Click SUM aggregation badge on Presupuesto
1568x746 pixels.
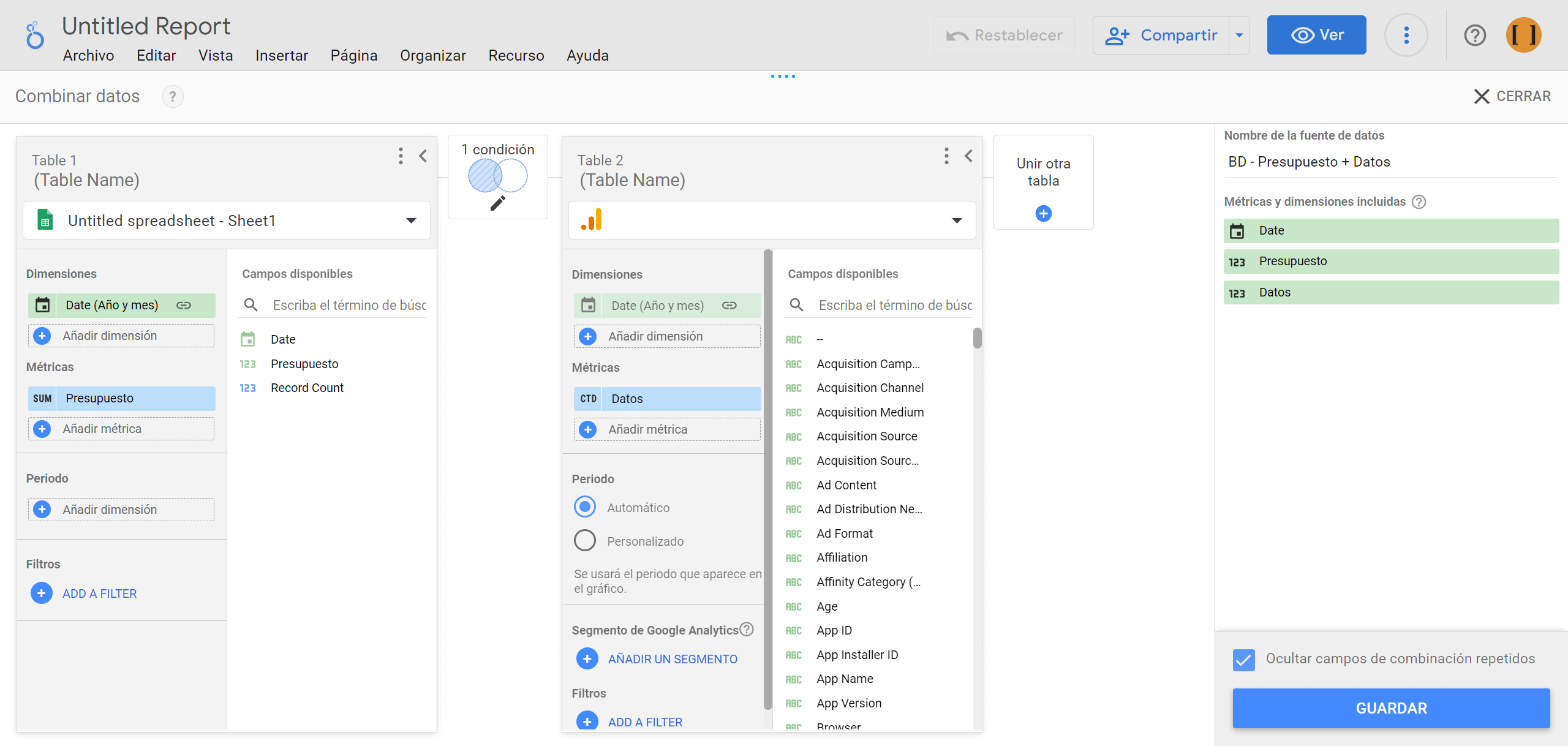[42, 399]
